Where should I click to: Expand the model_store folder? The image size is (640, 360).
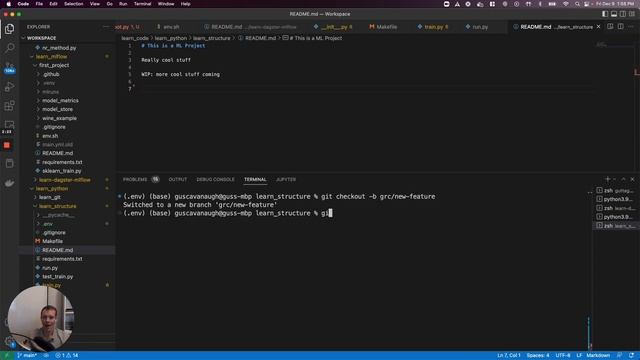58,109
